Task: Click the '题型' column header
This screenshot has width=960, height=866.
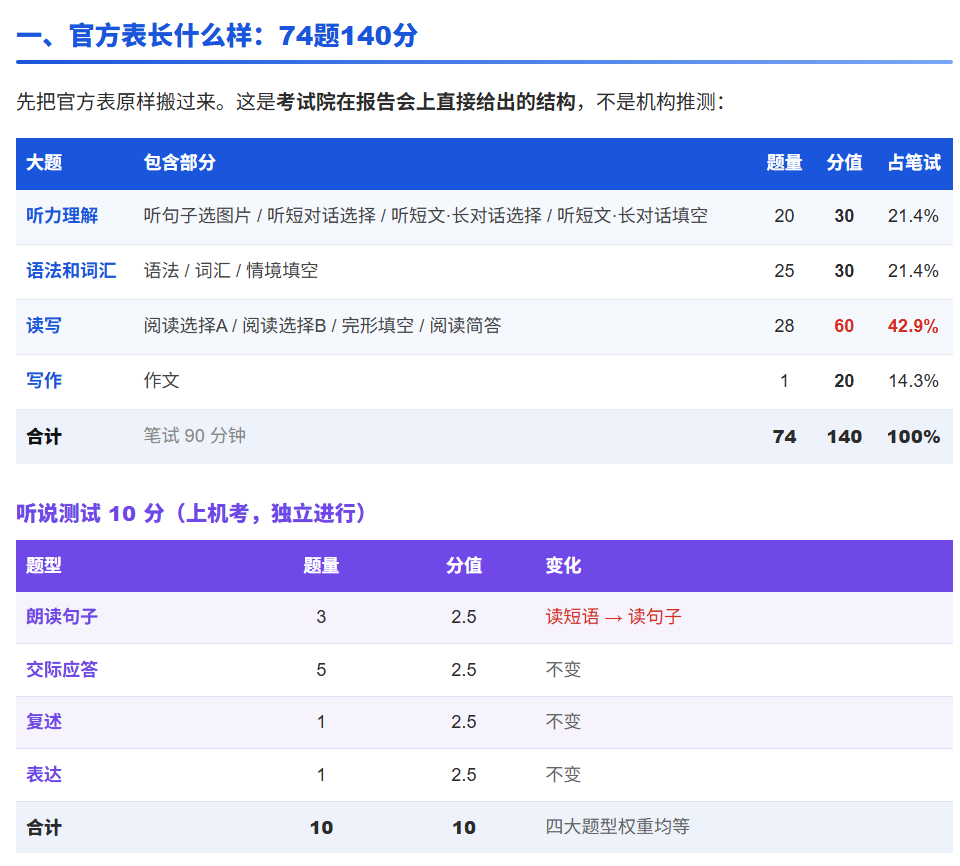Action: (x=44, y=565)
